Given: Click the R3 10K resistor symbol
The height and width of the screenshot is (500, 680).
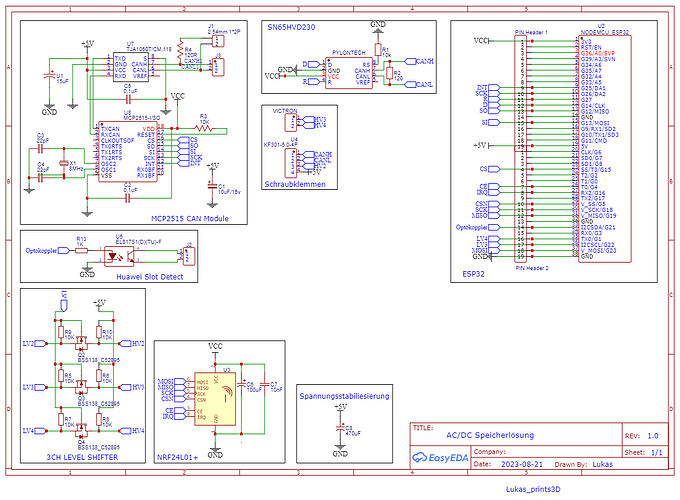Looking at the screenshot, I should [x=203, y=128].
